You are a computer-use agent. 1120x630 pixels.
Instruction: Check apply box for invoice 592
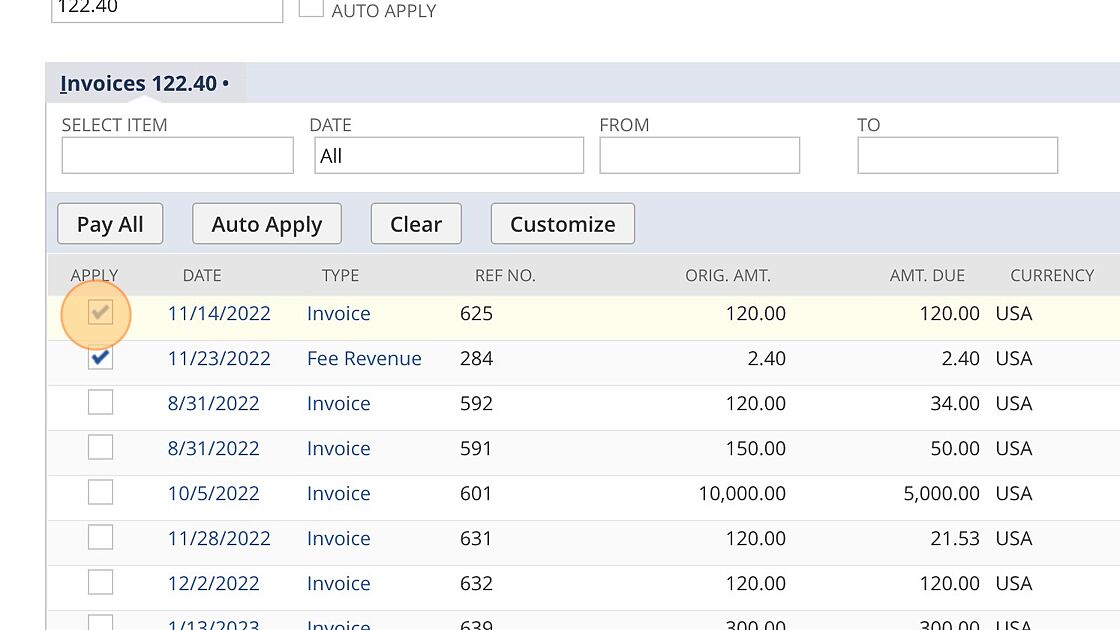coord(100,403)
